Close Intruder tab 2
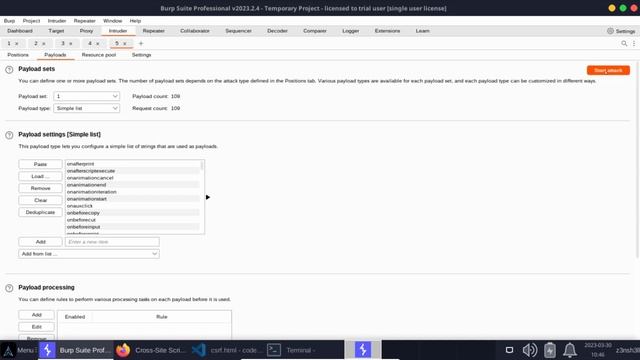Screen dimensions: 640x360 44,44
